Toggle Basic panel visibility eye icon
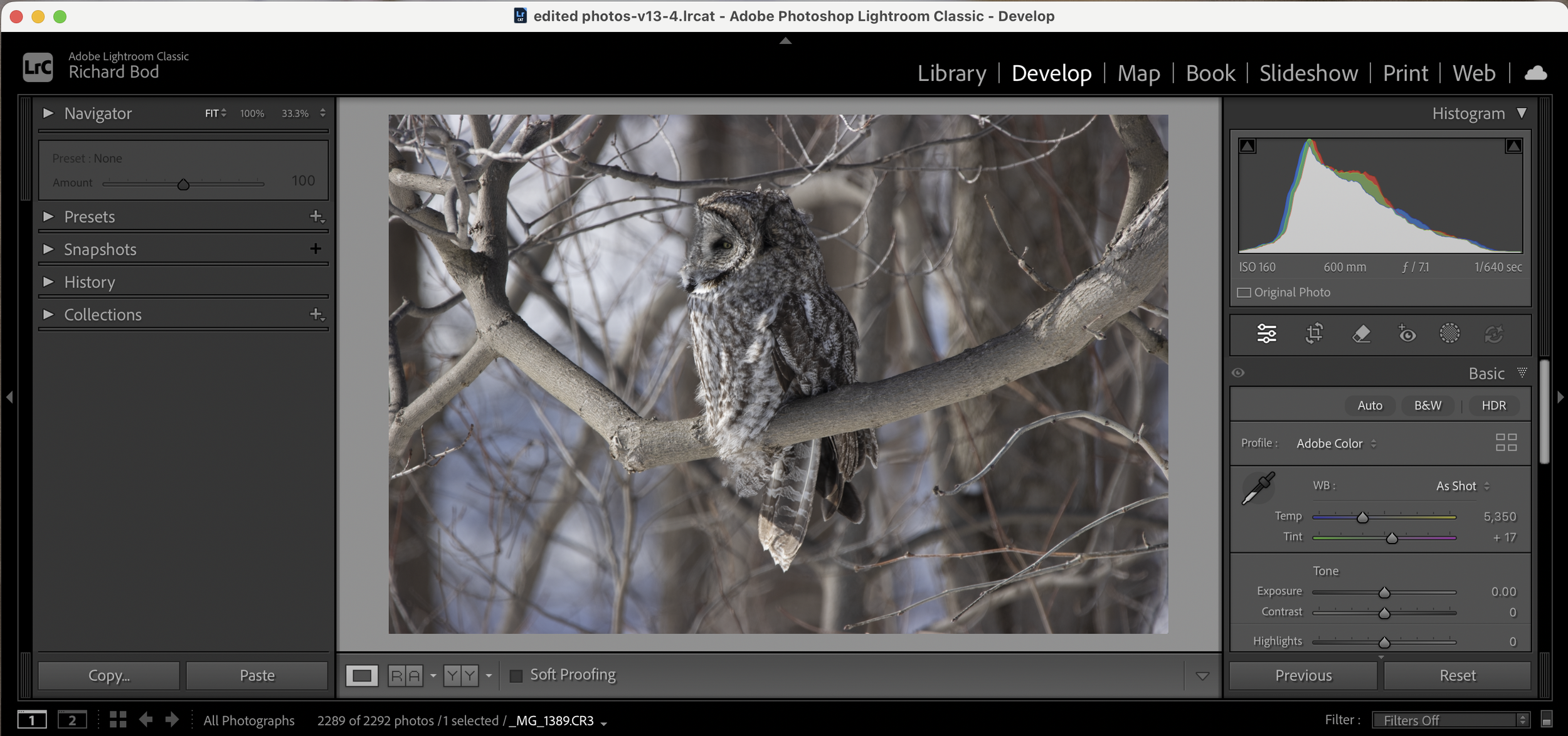This screenshot has width=1568, height=736. (x=1238, y=373)
